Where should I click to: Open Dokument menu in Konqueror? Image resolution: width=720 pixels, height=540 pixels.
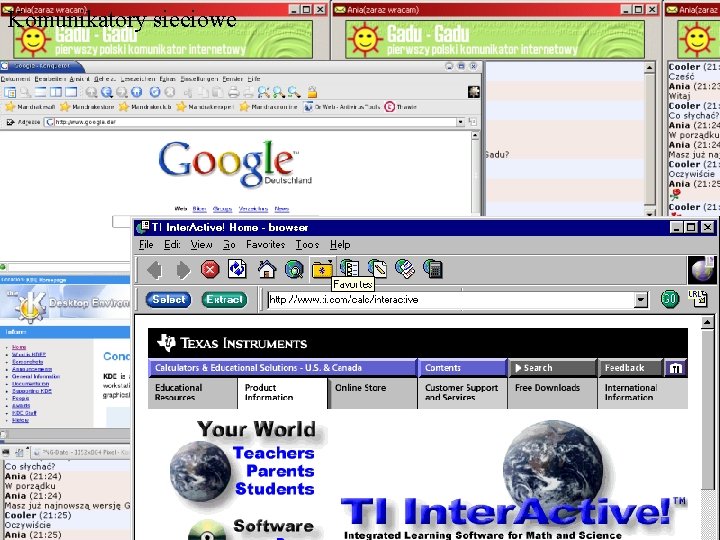[15, 79]
